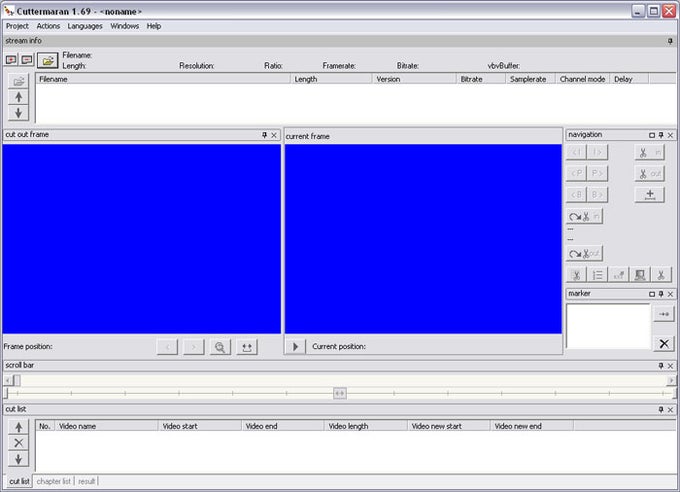This screenshot has height=492, width=680.
Task: Click the Samplerate column header
Action: click(x=530, y=79)
